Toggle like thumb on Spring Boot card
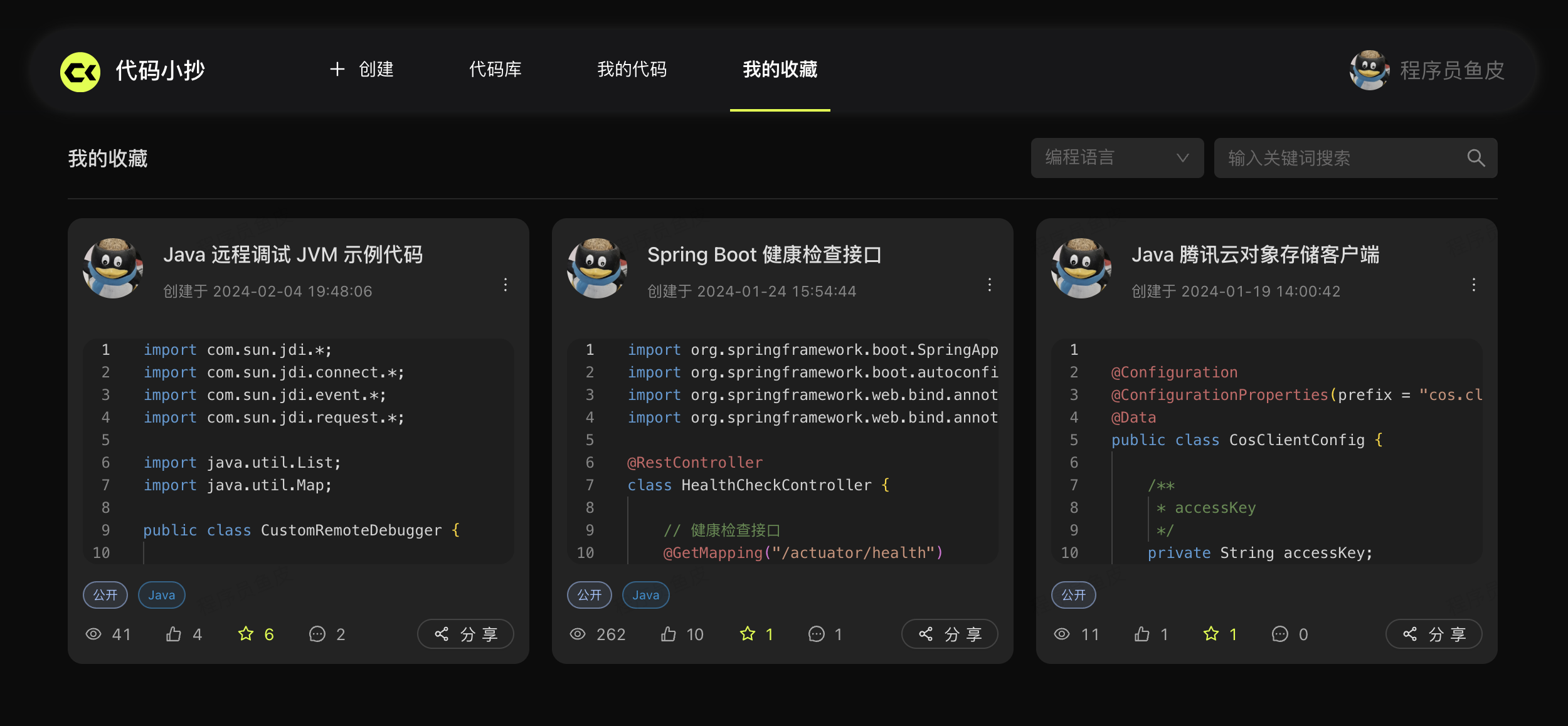Screen dimensions: 1568x726 point(669,634)
